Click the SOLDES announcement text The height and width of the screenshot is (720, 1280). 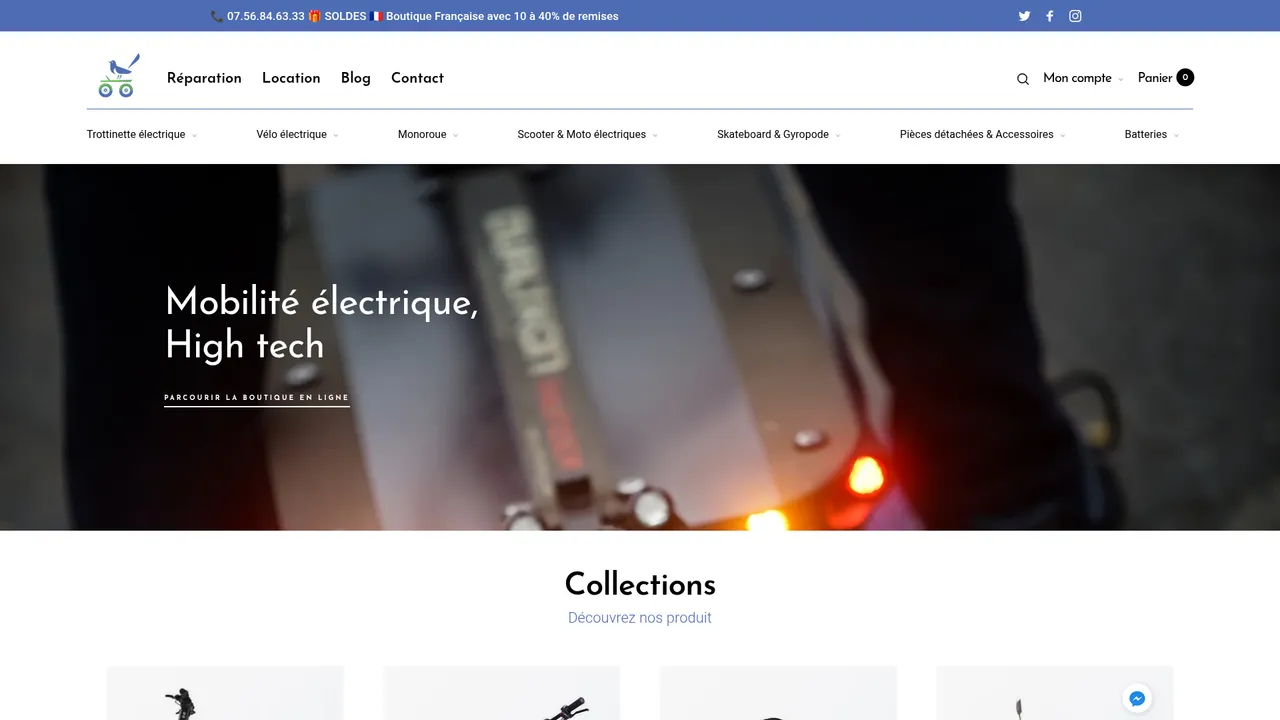click(x=345, y=16)
